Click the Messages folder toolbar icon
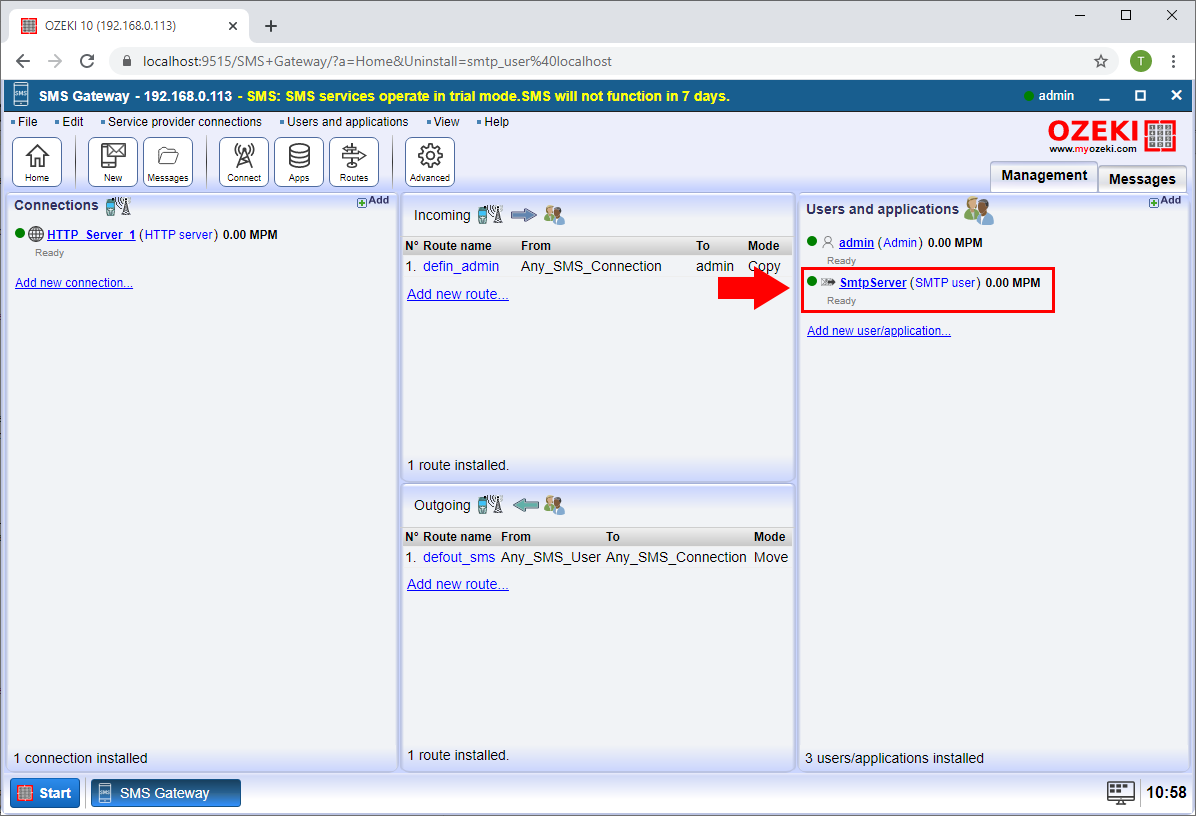 tap(167, 161)
